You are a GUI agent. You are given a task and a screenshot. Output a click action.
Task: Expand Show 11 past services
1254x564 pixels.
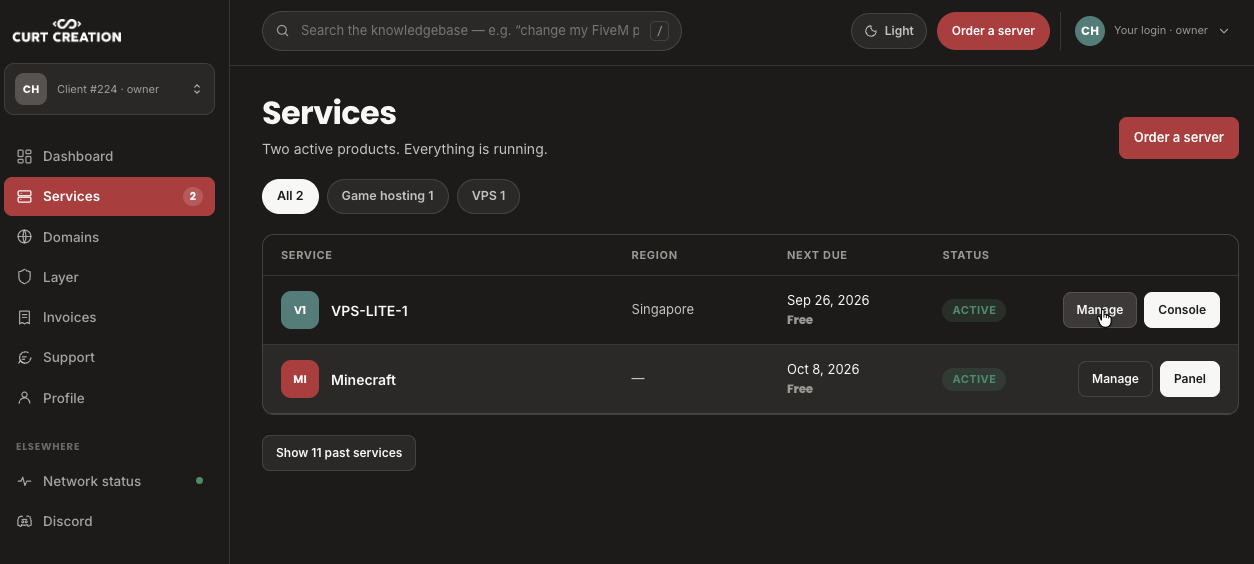(x=339, y=453)
